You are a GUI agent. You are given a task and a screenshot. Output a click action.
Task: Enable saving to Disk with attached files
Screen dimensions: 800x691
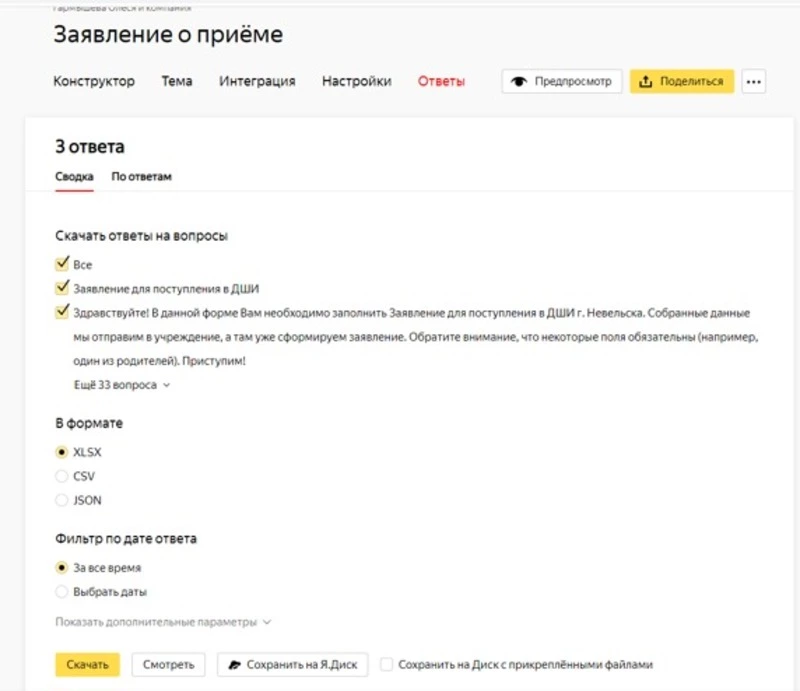point(386,664)
